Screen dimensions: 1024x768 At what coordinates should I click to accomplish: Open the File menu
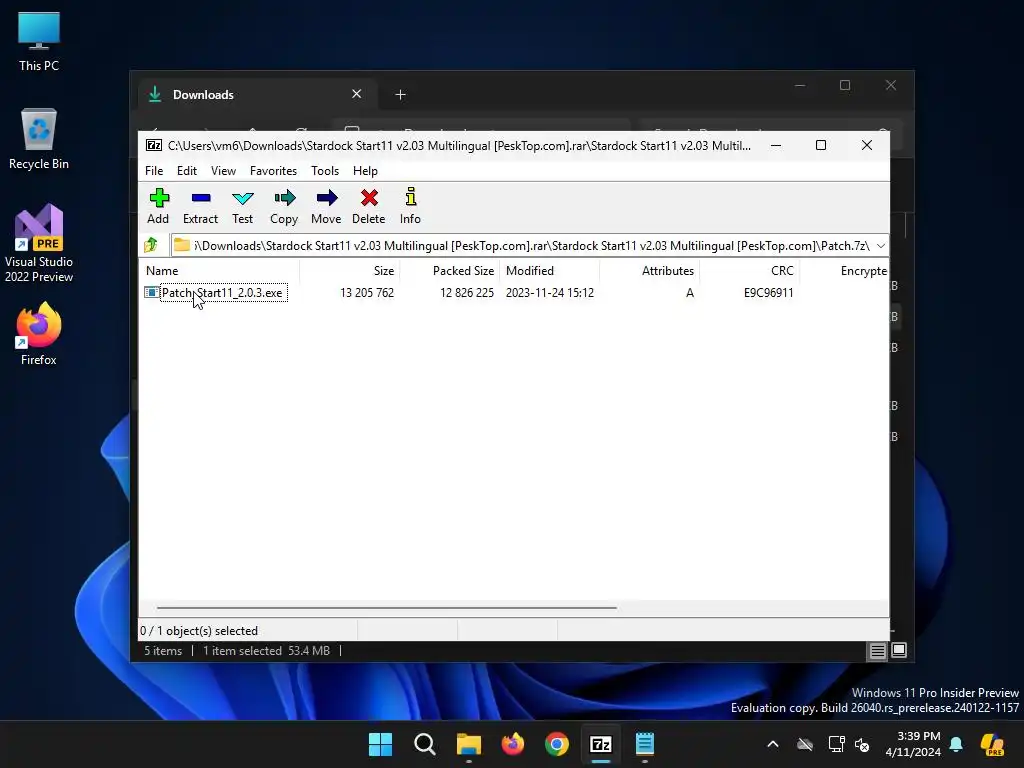[154, 170]
